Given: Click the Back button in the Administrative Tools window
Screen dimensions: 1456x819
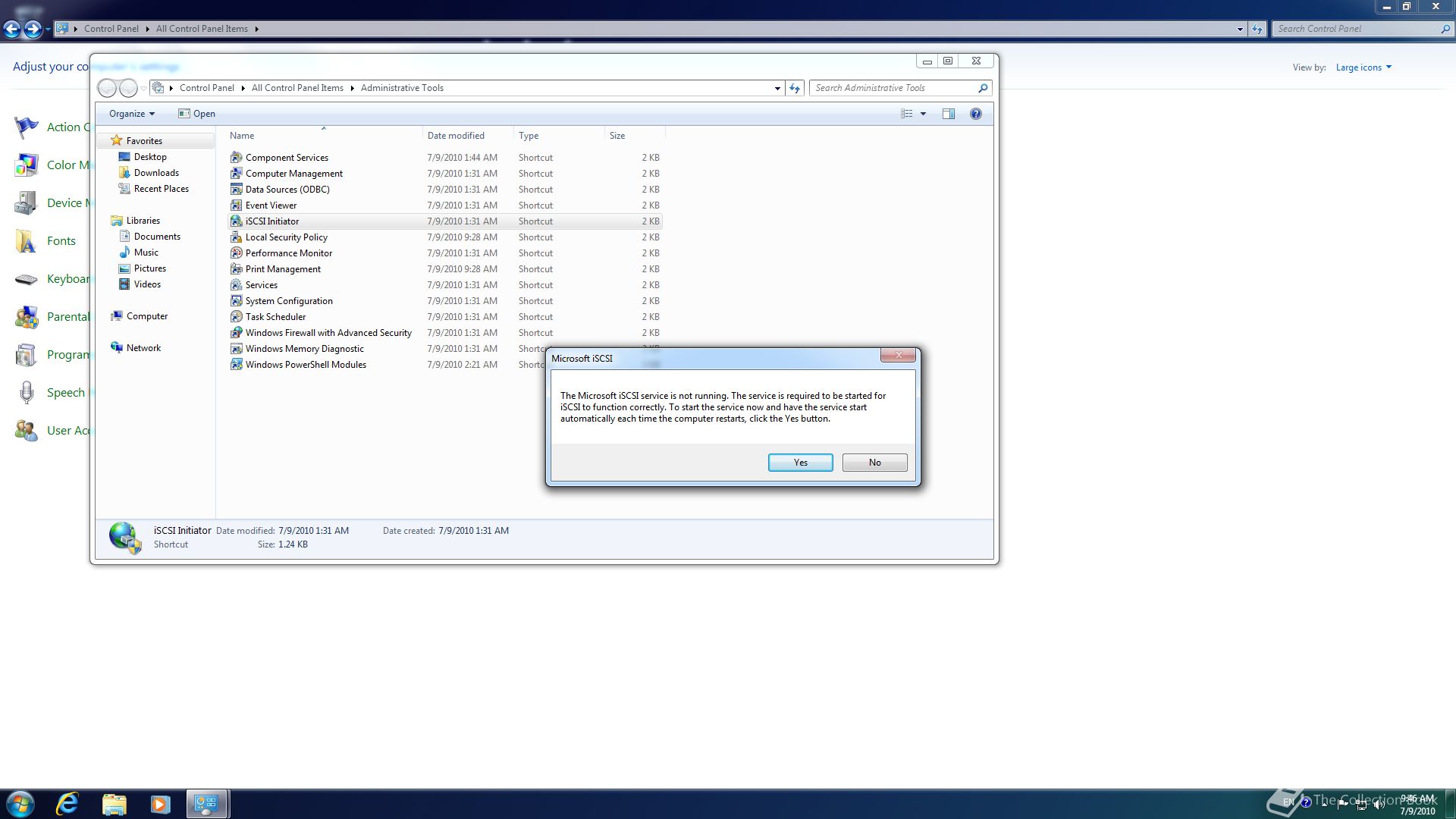Looking at the screenshot, I should point(108,88).
